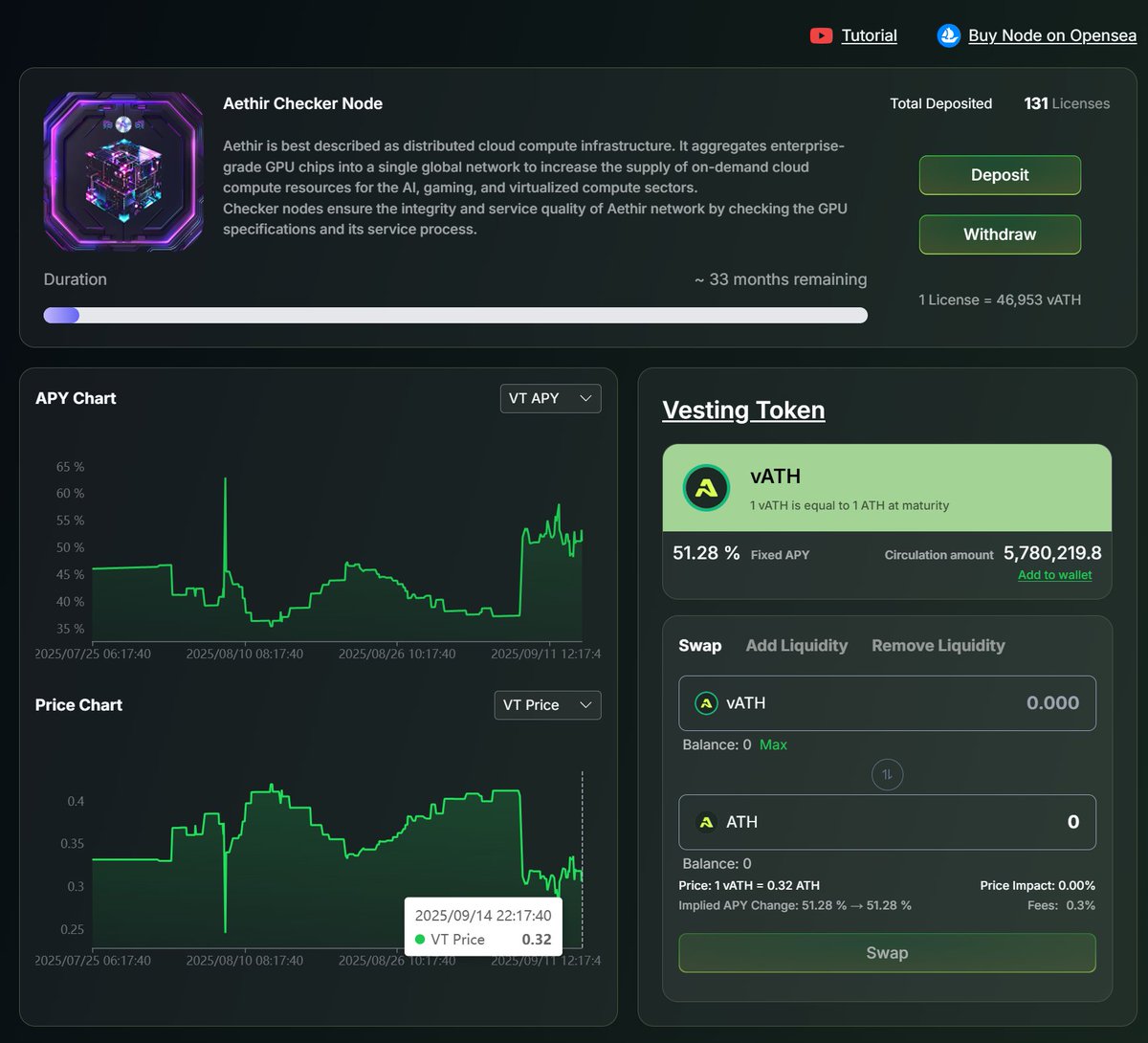Click the circulation amount 5,780,219.8

click(1052, 553)
